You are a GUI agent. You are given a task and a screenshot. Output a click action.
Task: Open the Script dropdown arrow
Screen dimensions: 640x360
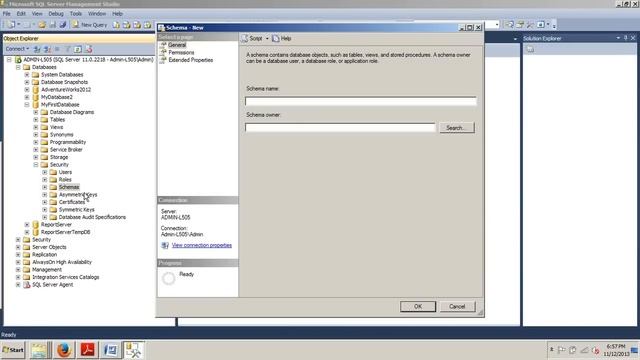267,38
